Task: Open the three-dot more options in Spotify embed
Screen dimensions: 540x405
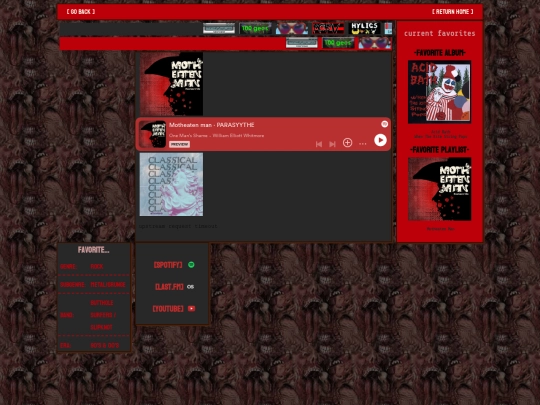Action: coord(363,144)
